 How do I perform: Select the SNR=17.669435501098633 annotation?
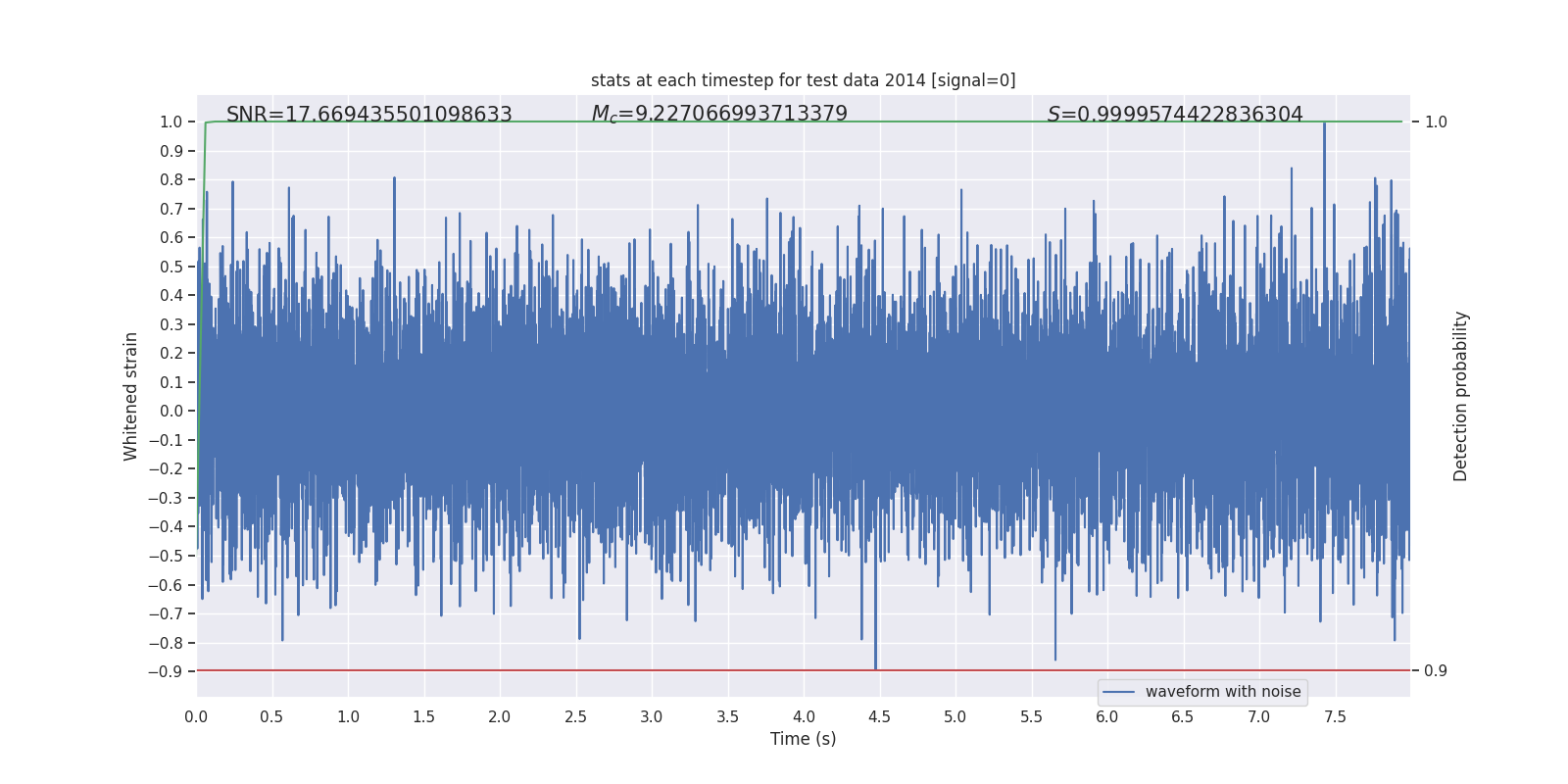tap(369, 115)
